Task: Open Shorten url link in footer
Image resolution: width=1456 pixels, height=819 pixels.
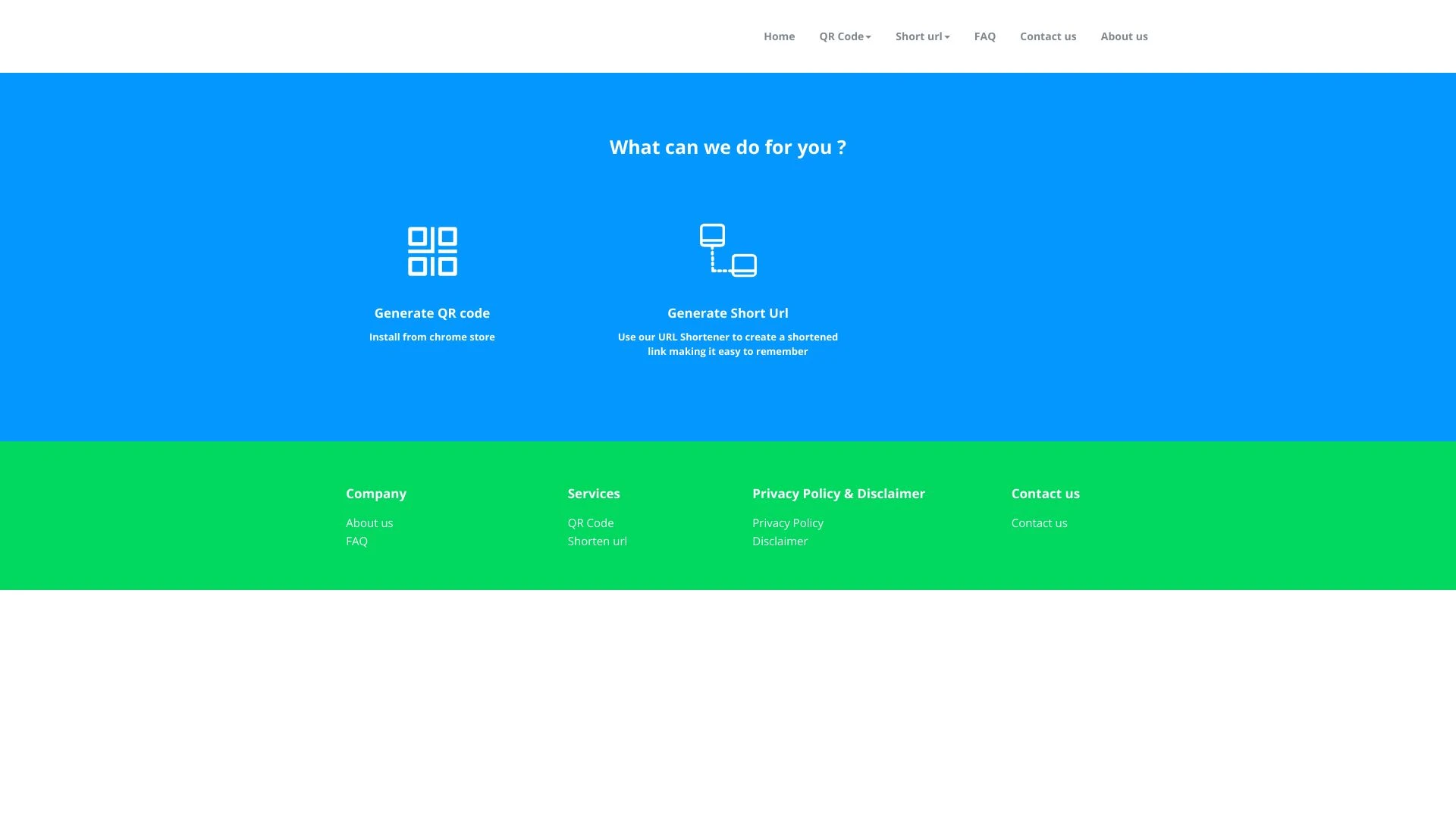Action: coord(597,541)
